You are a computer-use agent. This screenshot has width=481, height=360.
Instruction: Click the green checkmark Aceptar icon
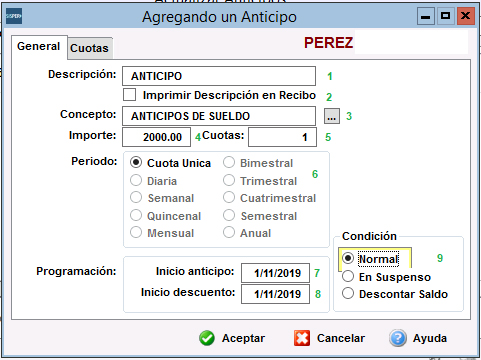tap(207, 338)
